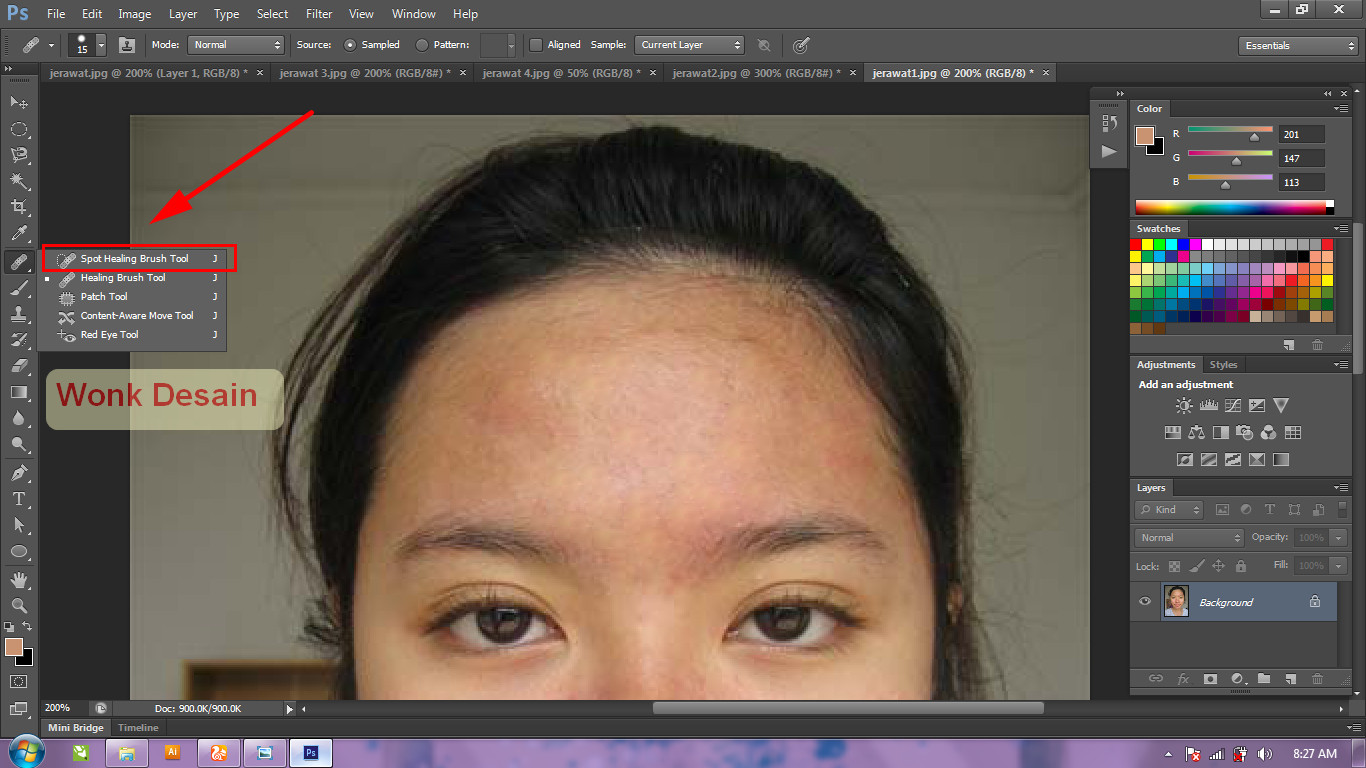Select the Gradient tool

click(19, 392)
